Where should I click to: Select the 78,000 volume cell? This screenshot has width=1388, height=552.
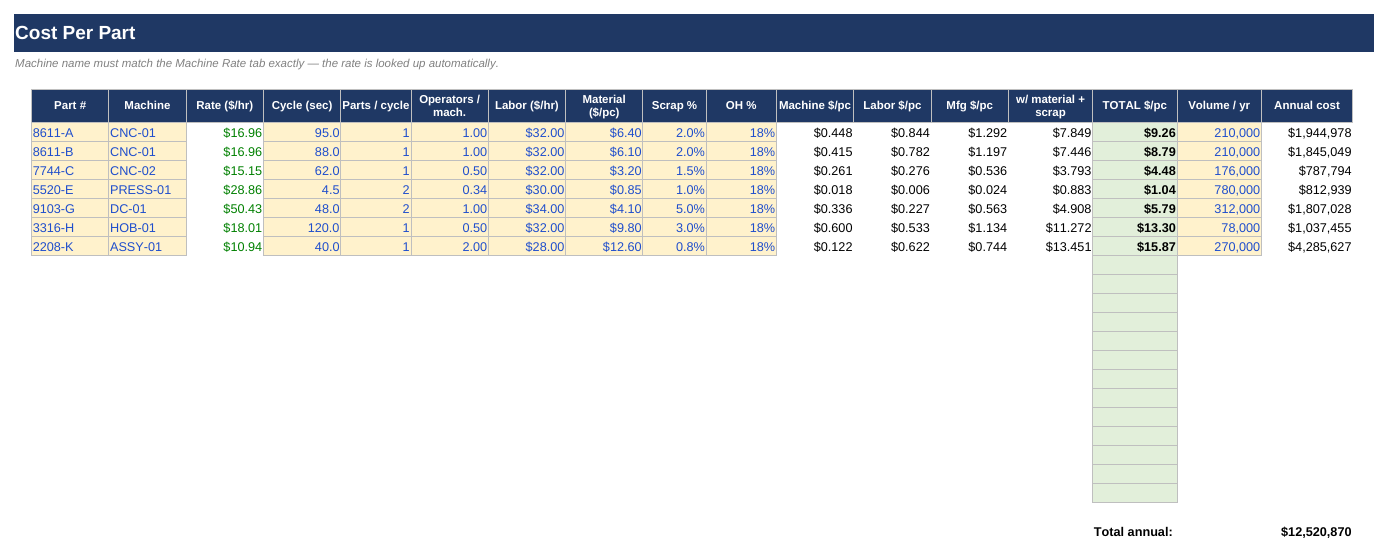tap(1219, 227)
